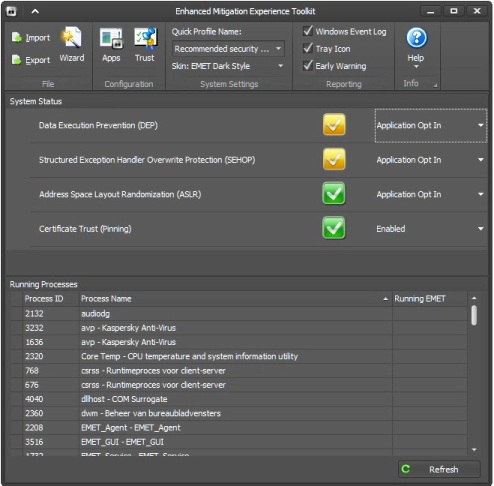Click the Certificate Trust green status icon

(x=334, y=228)
